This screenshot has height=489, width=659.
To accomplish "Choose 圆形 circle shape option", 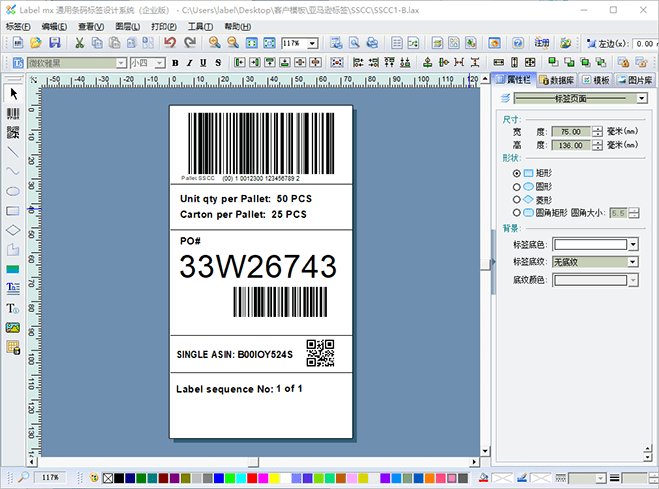I will coord(532,187).
